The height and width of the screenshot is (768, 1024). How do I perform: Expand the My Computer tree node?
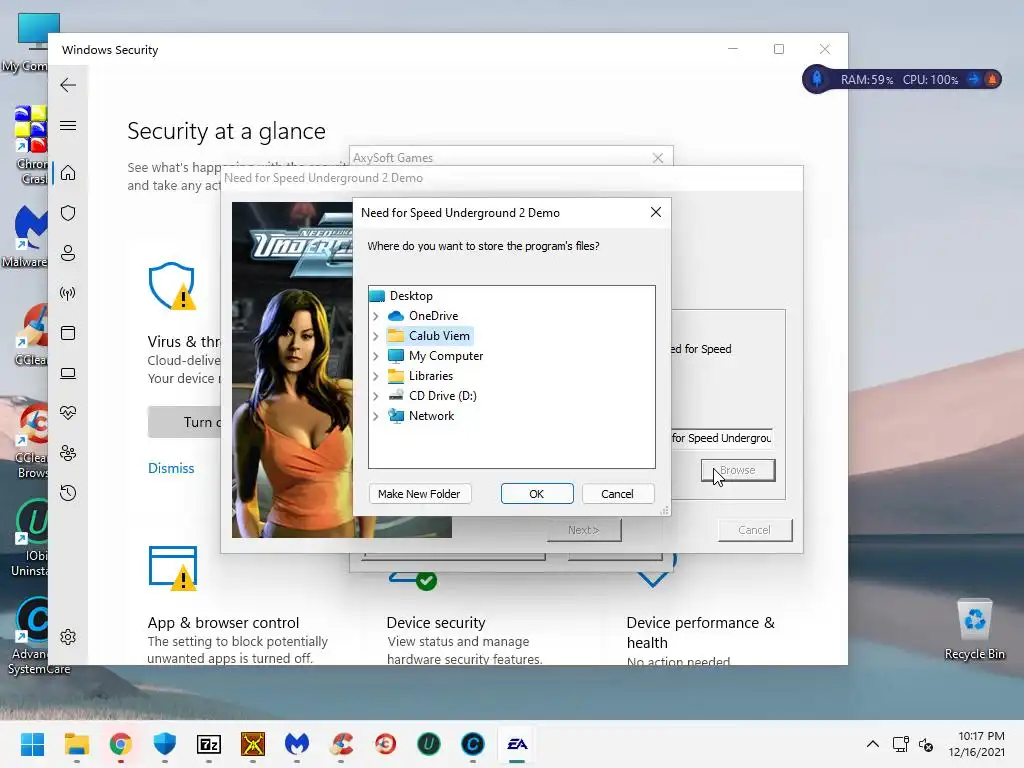coord(376,357)
